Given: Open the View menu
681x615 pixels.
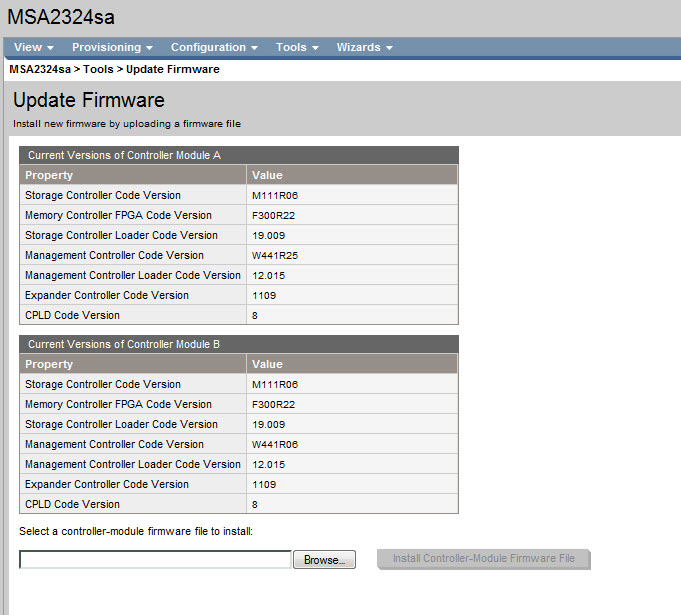Looking at the screenshot, I should [x=33, y=47].
